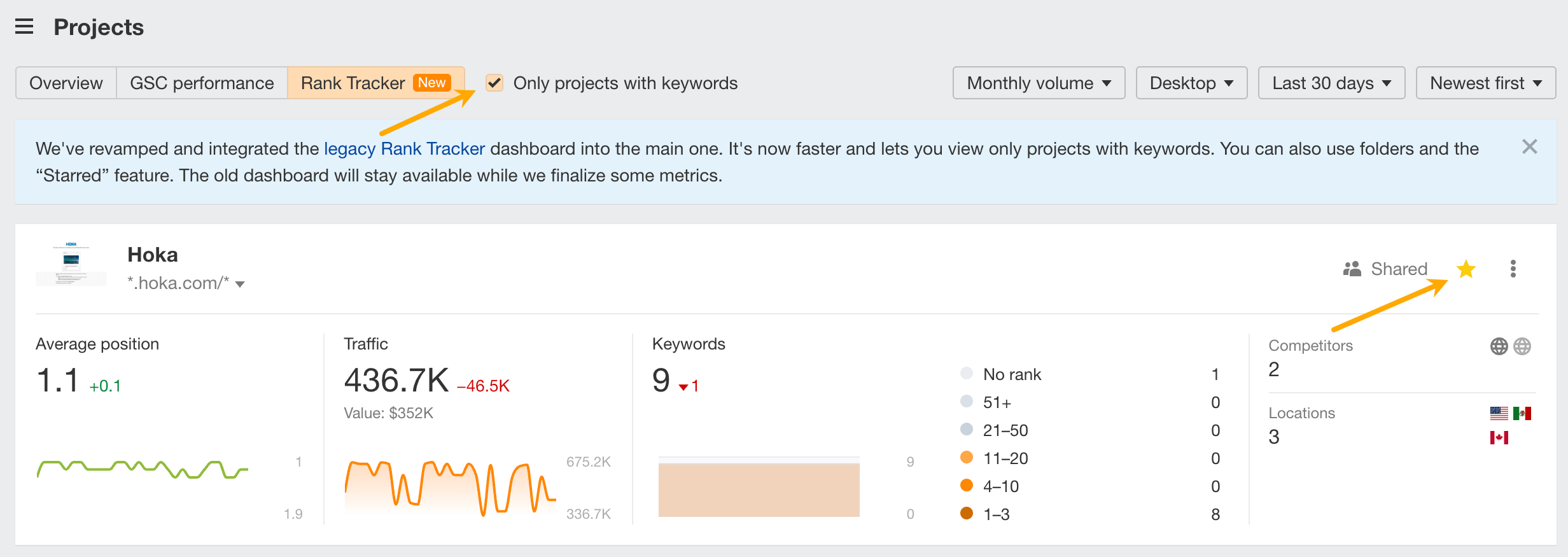The width and height of the screenshot is (1568, 557).
Task: Click the Canada flag icon under Locations
Action: (x=1499, y=437)
